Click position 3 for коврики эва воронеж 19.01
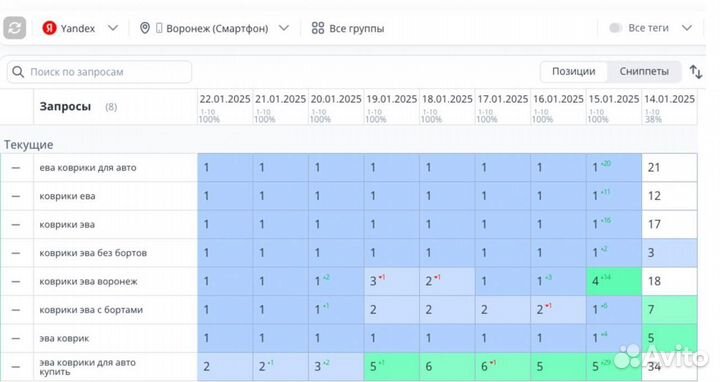 point(392,281)
